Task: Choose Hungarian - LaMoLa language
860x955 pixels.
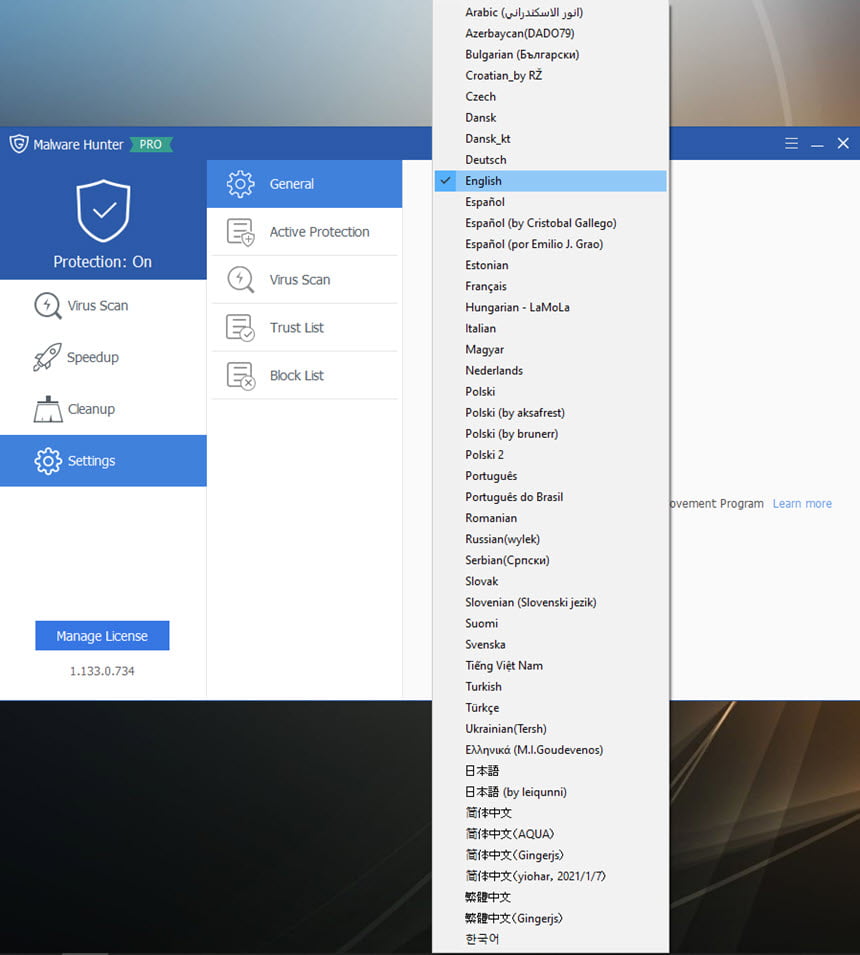Action: pos(551,308)
